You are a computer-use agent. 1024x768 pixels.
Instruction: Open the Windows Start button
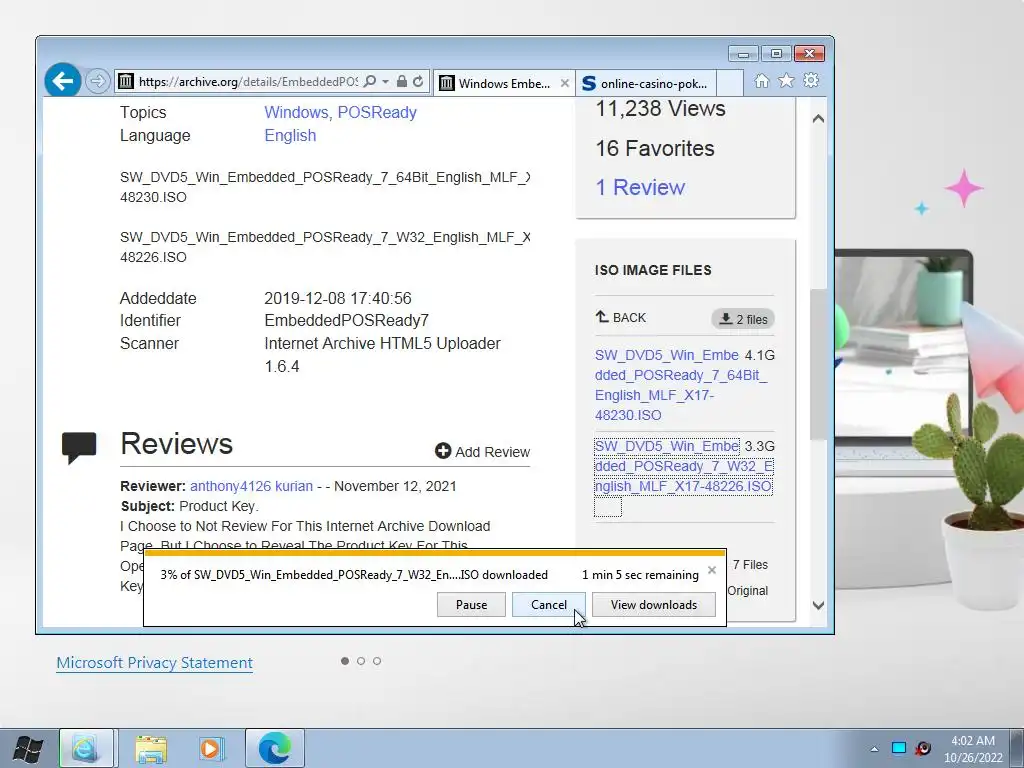point(27,748)
